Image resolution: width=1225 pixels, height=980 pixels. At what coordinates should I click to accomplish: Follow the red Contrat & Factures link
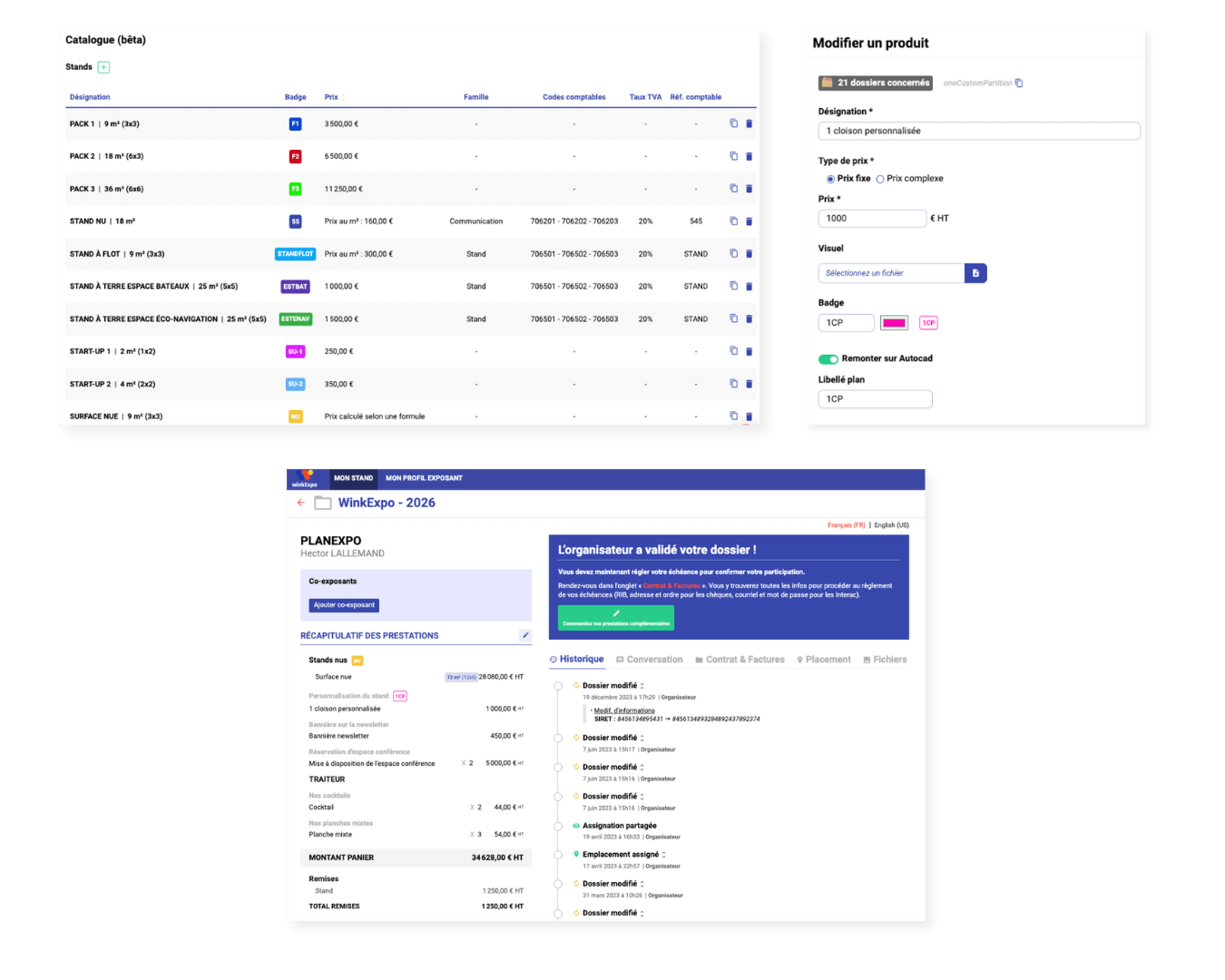(671, 586)
